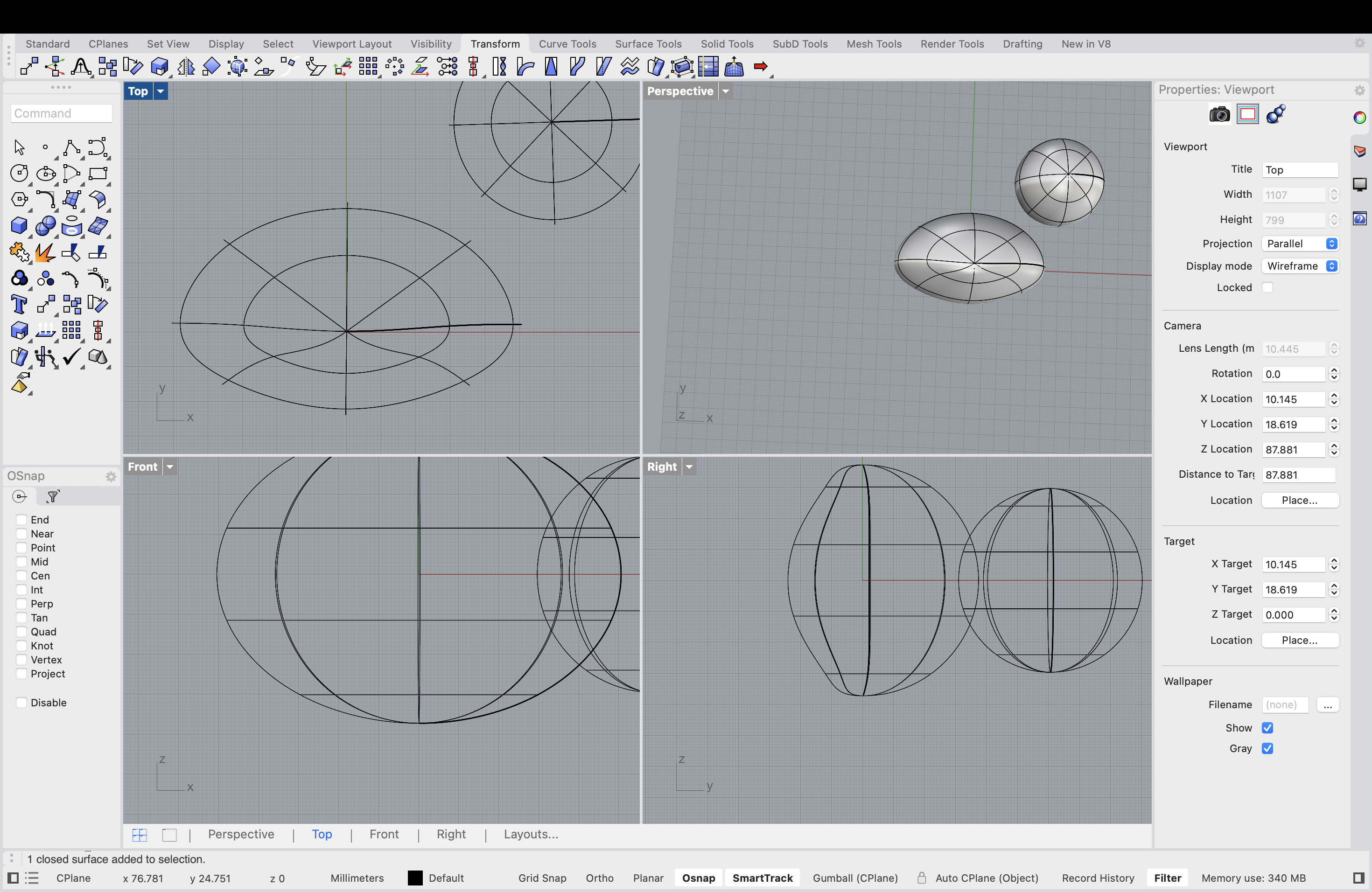Click the Check objects checkmark icon

(71, 357)
